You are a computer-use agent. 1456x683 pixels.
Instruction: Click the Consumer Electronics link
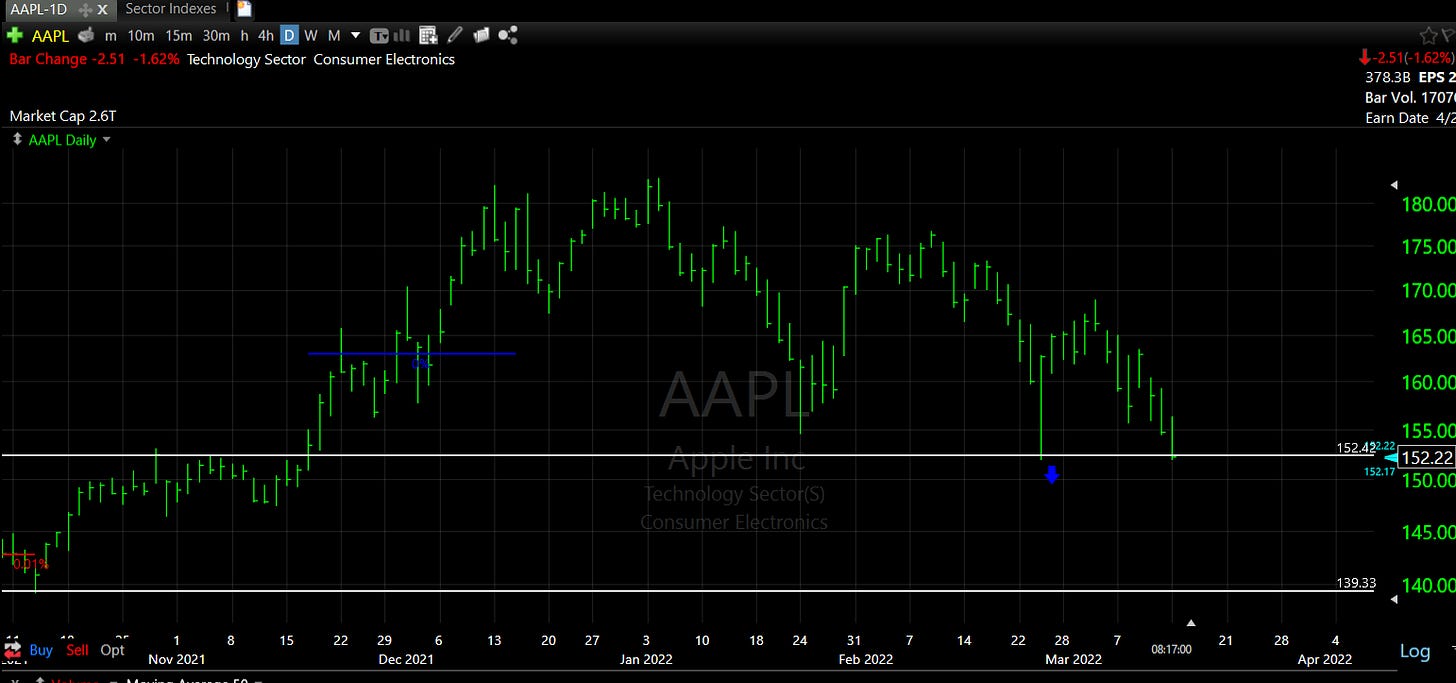(384, 59)
